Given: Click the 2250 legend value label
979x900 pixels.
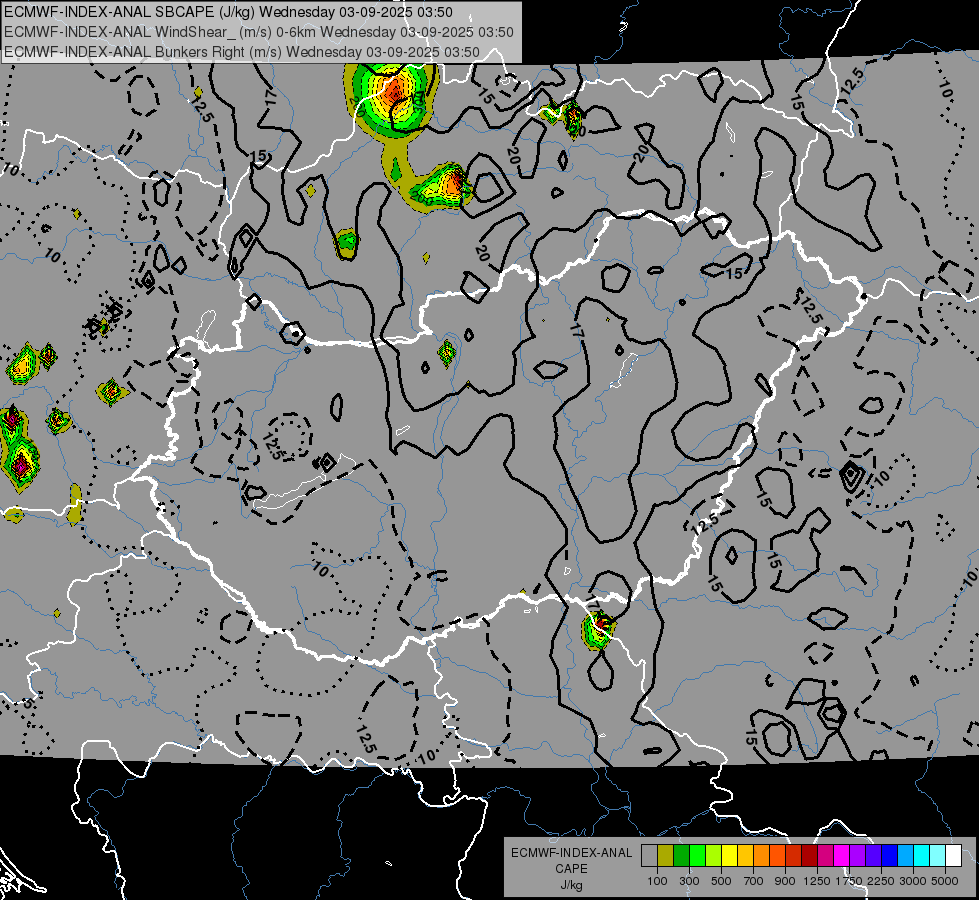Looking at the screenshot, I should click(881, 881).
